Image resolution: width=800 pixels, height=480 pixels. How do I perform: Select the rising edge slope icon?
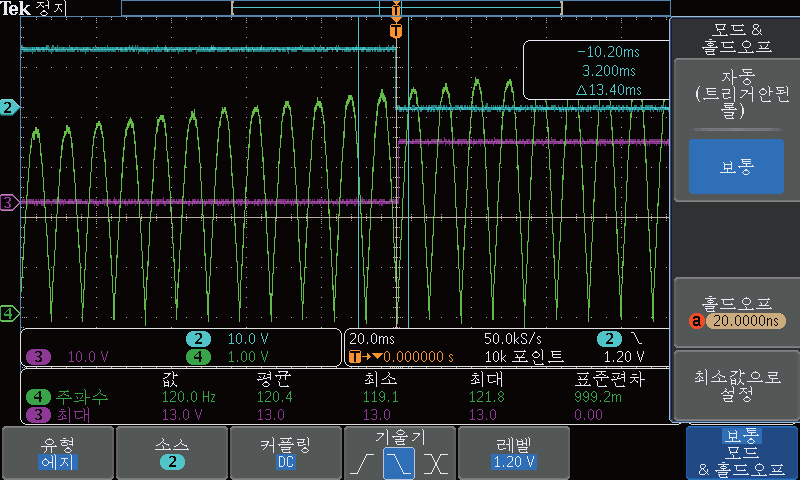364,463
